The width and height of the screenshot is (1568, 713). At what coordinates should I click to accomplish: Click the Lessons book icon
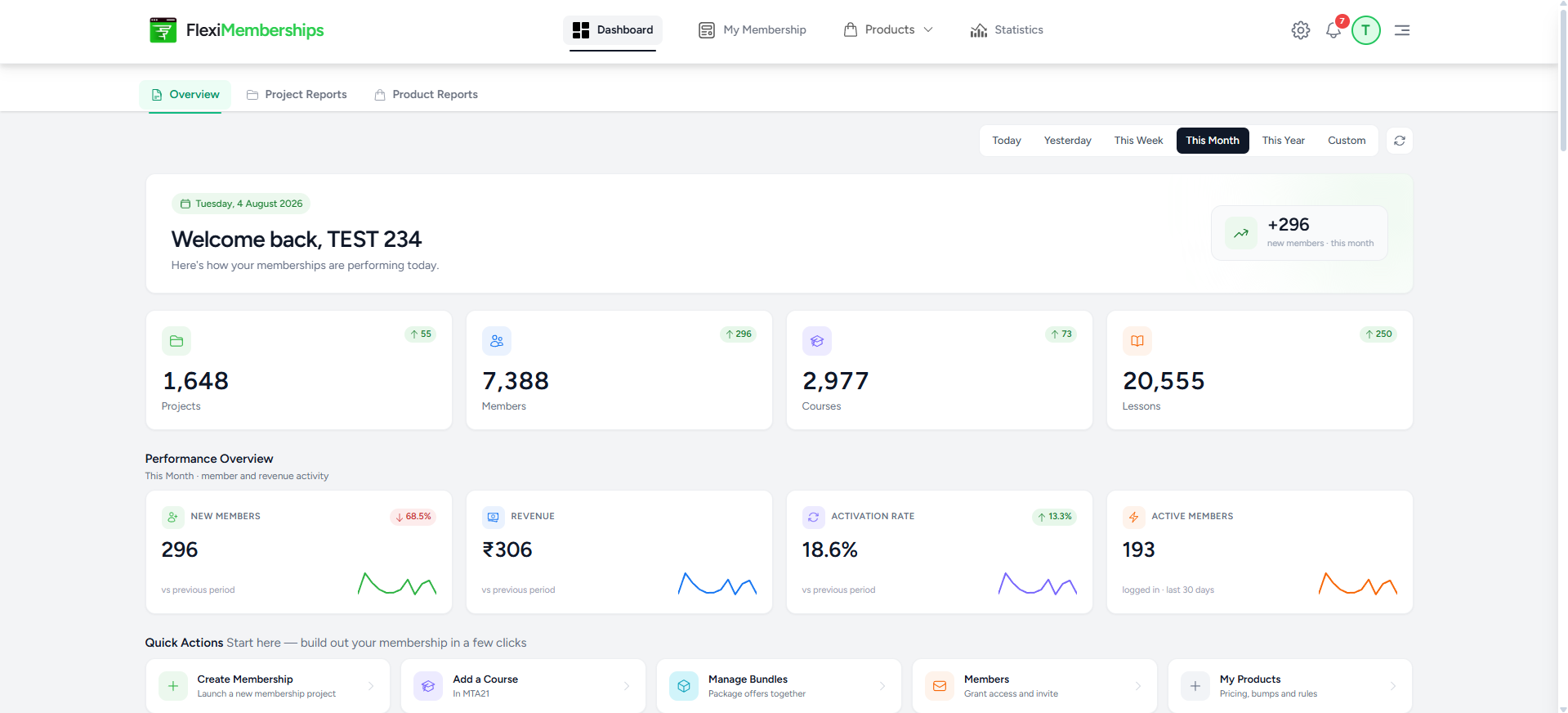pos(1137,341)
